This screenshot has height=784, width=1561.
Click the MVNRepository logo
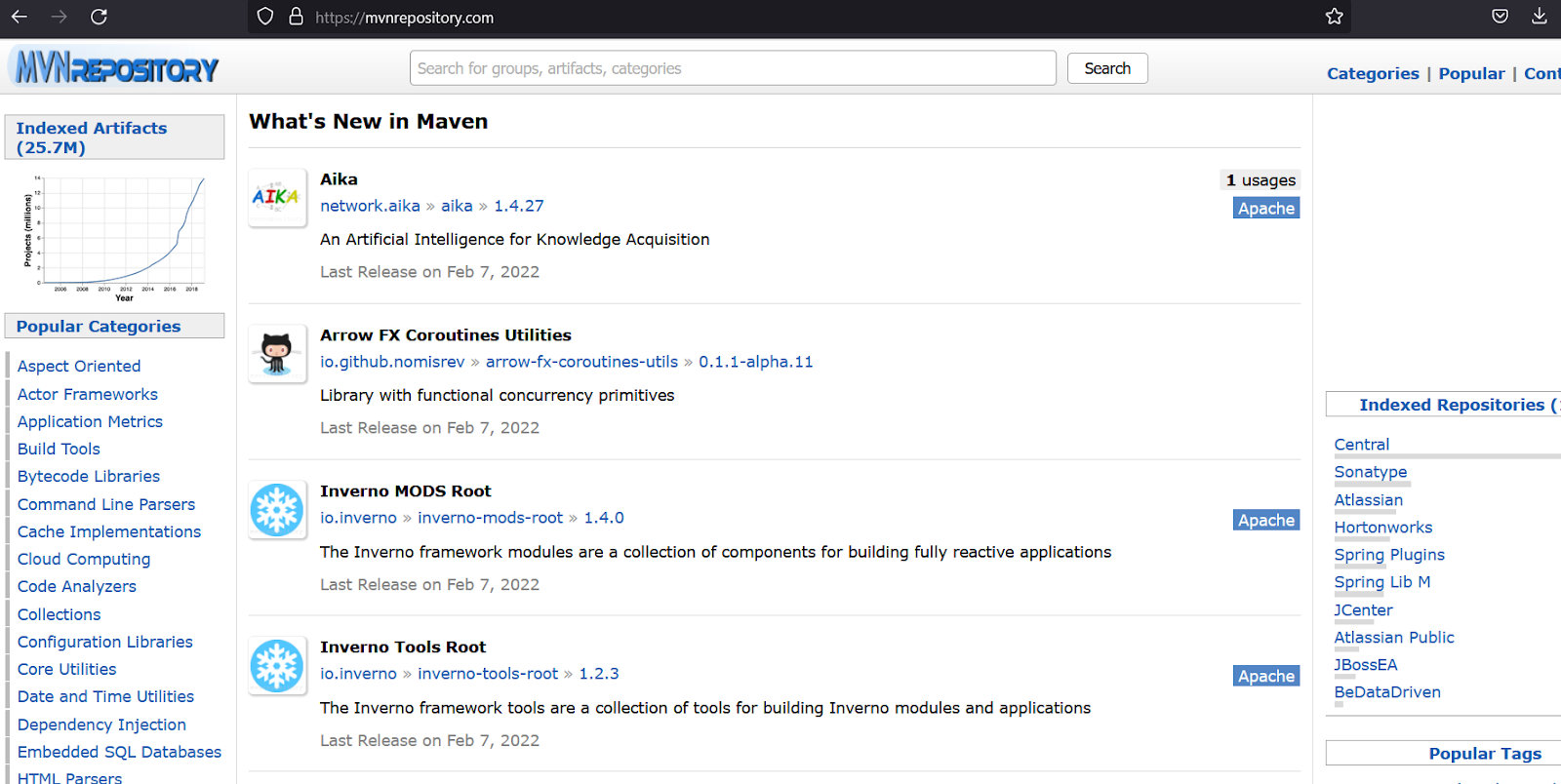click(x=116, y=68)
